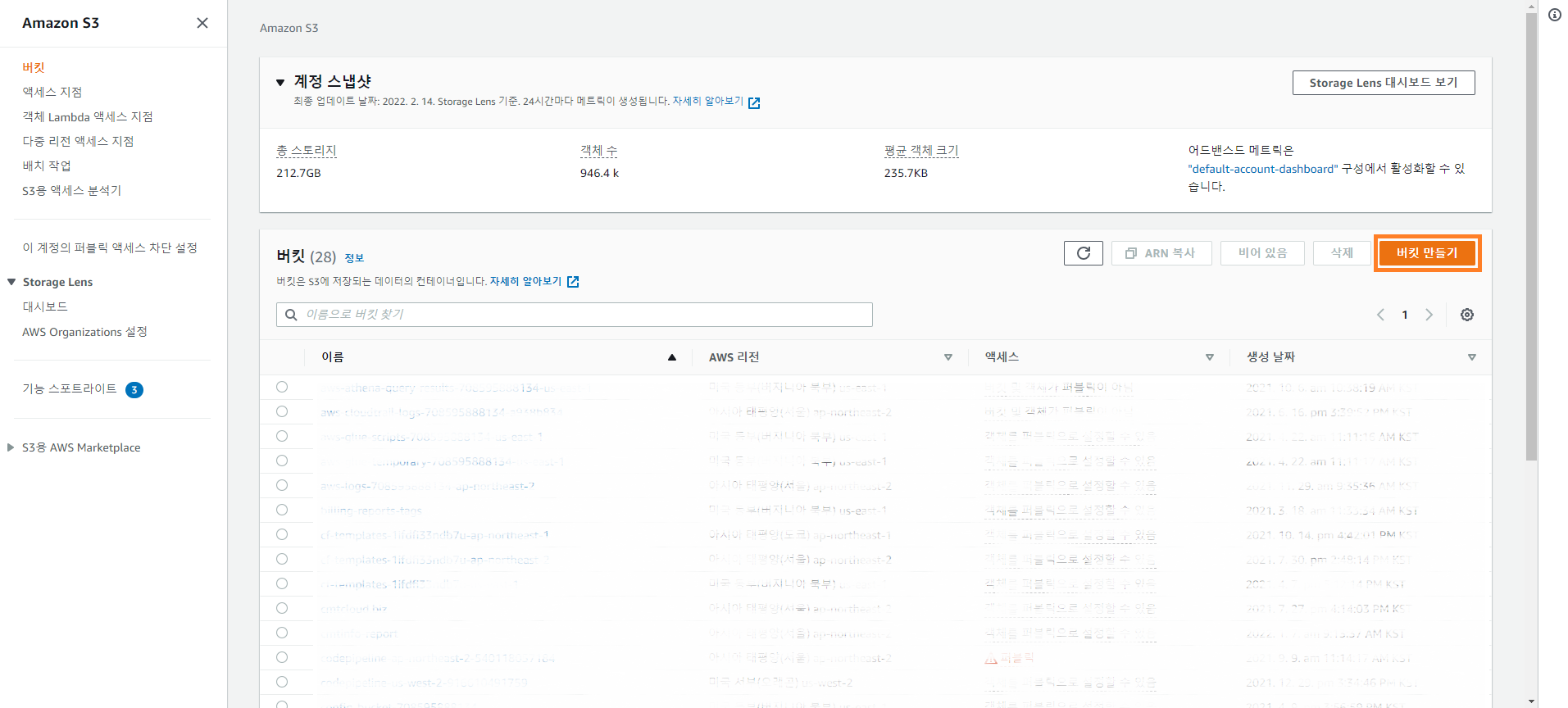Image resolution: width=1568 pixels, height=708 pixels.
Task: Click the warning icon in the 퍼블릭 row
Action: click(991, 658)
